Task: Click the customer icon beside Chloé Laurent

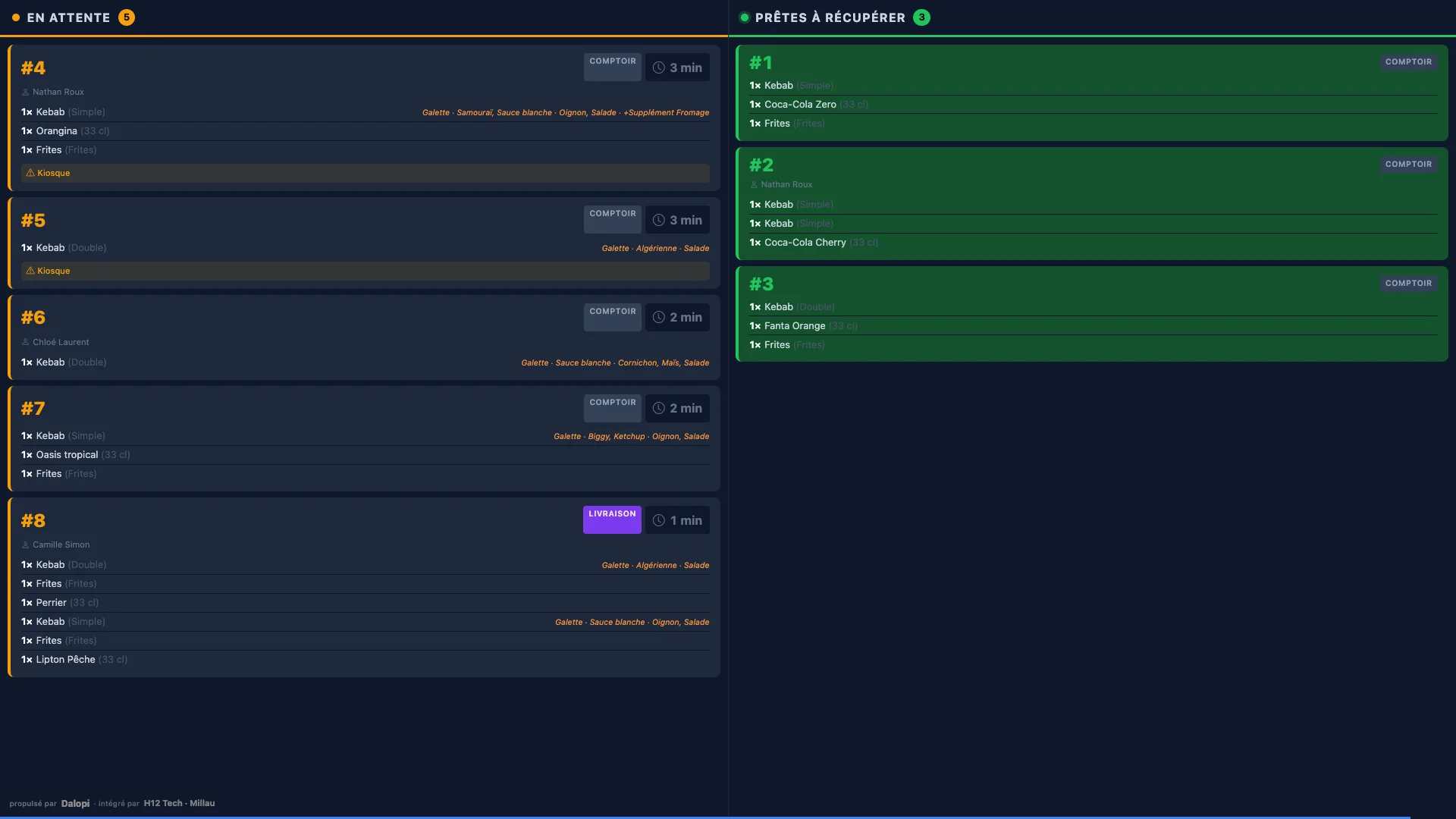Action: click(25, 343)
